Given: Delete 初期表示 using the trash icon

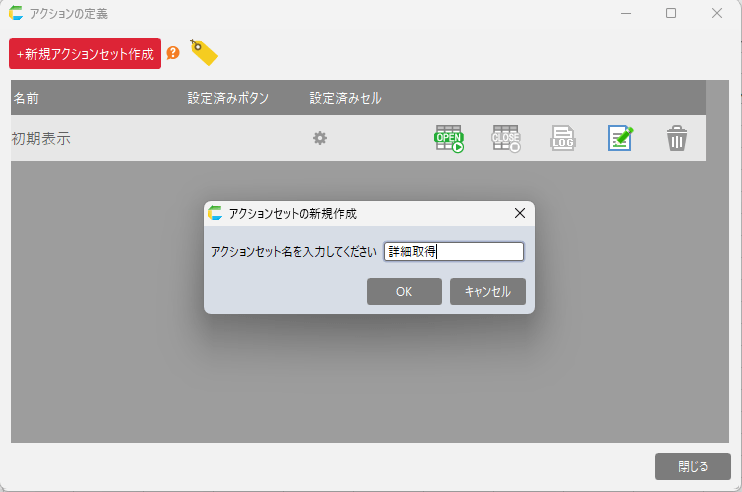Looking at the screenshot, I should 677,138.
